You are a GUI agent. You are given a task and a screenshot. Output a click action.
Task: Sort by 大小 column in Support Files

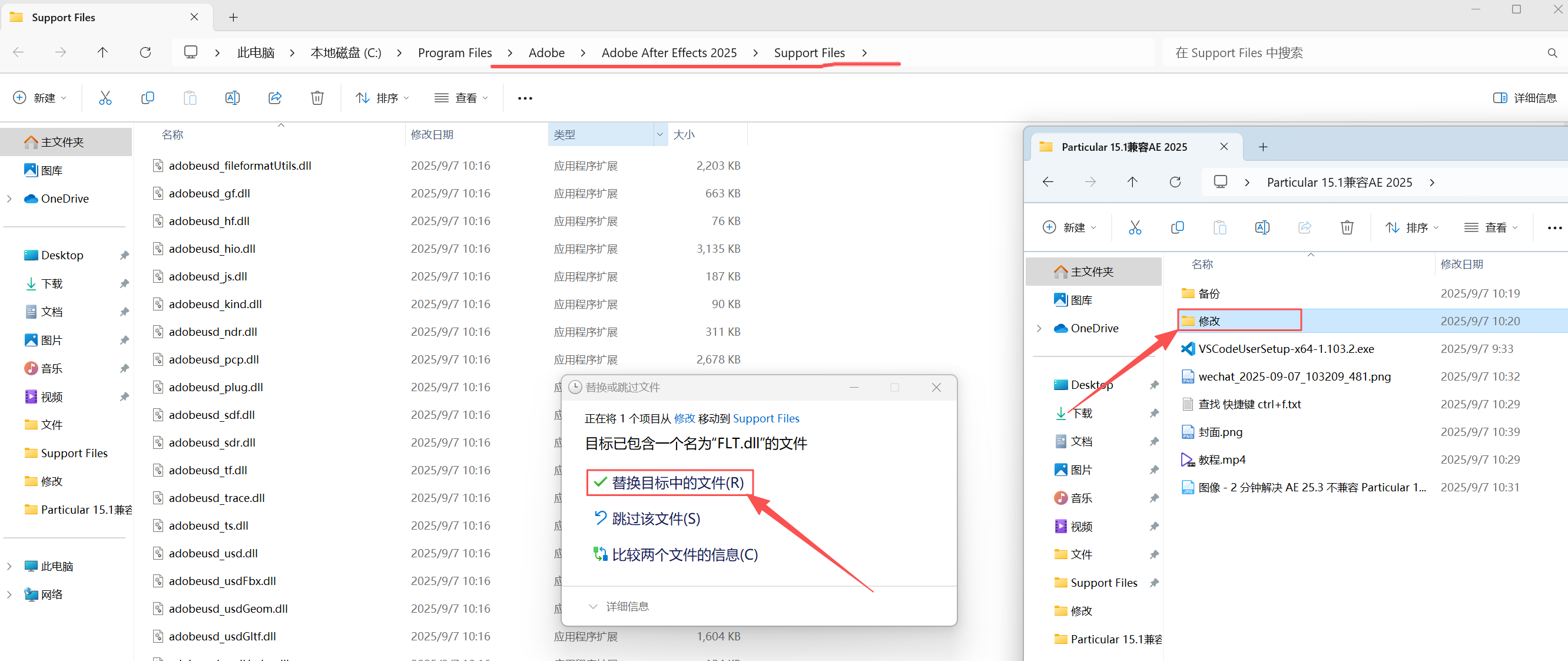tap(684, 135)
